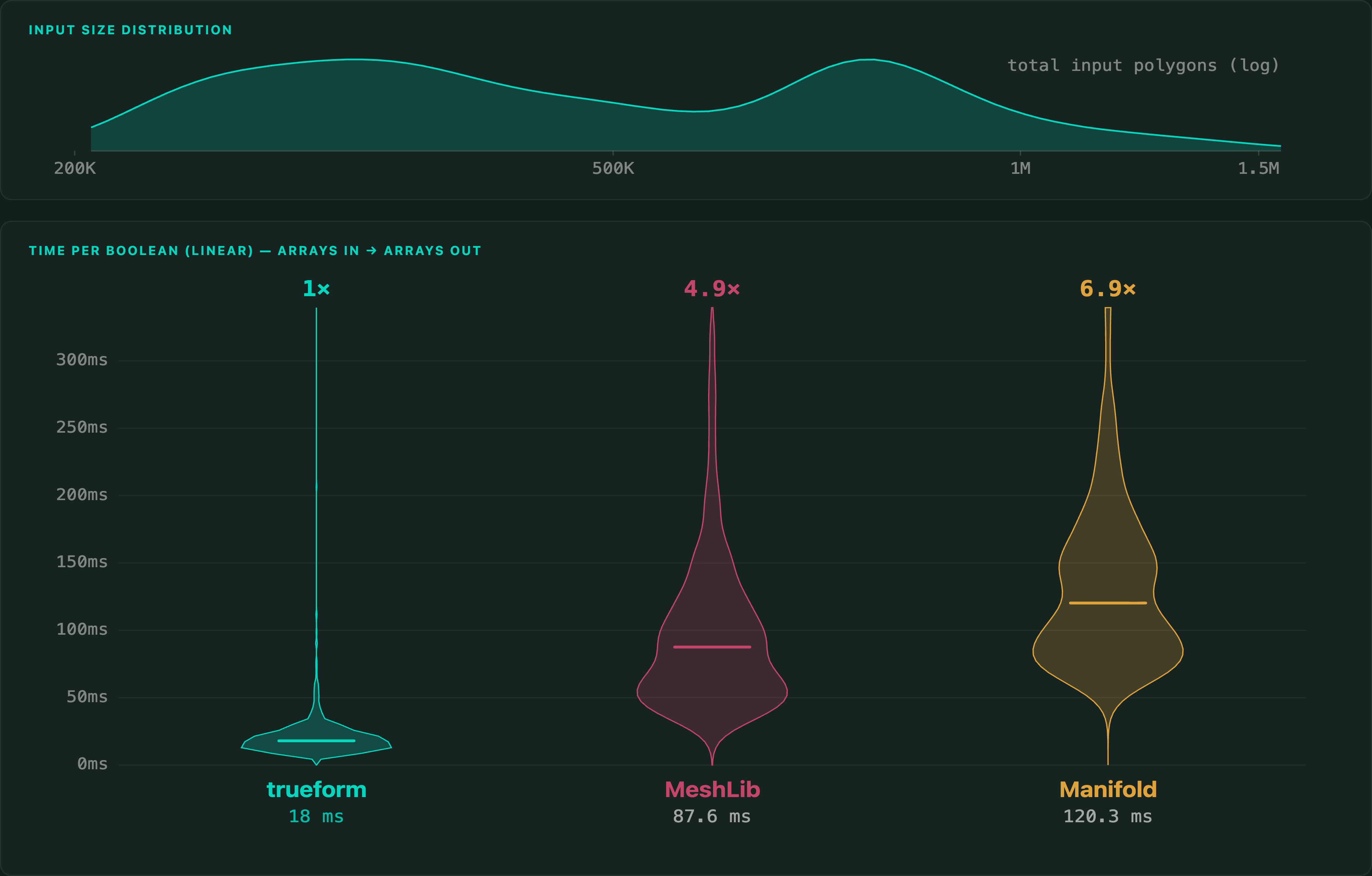Image resolution: width=1372 pixels, height=876 pixels.
Task: Select the 150ms y-axis label
Action: click(x=82, y=562)
